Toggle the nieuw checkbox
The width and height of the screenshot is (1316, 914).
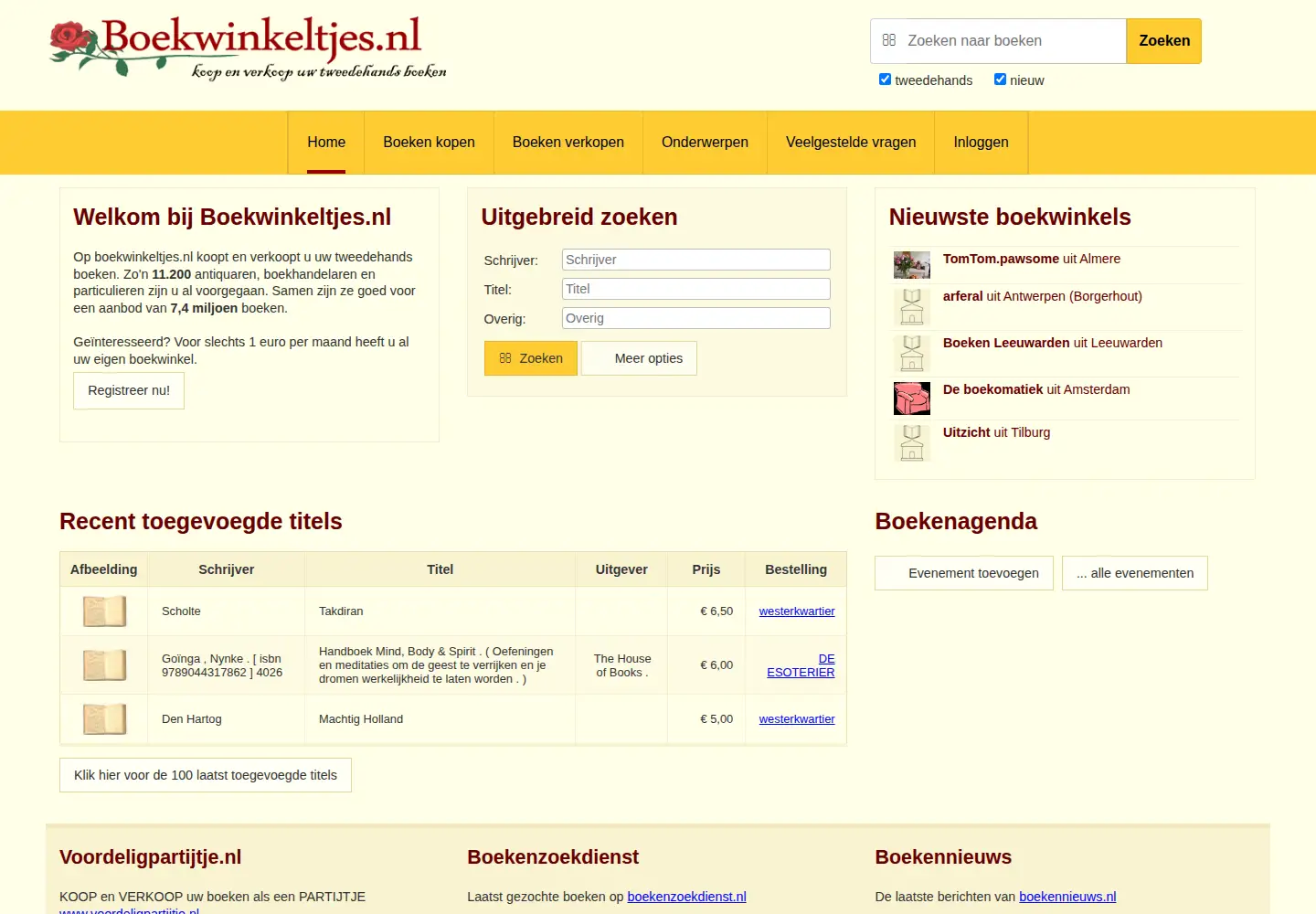(x=1000, y=80)
